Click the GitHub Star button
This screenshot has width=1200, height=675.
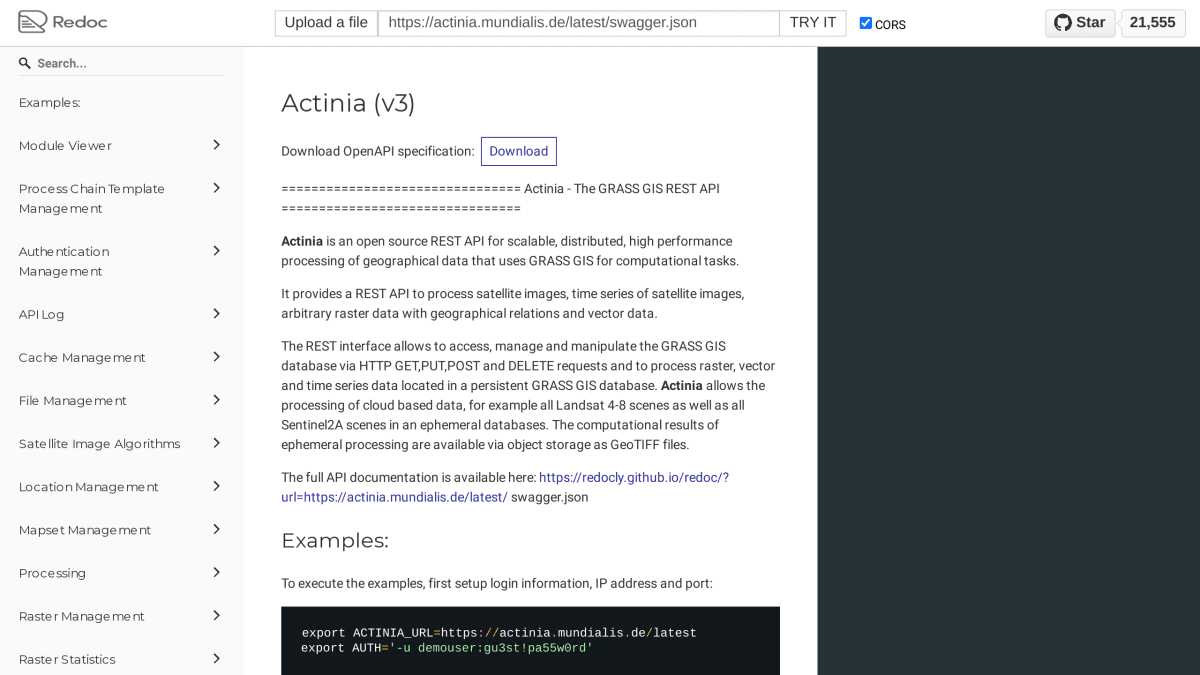[1080, 23]
